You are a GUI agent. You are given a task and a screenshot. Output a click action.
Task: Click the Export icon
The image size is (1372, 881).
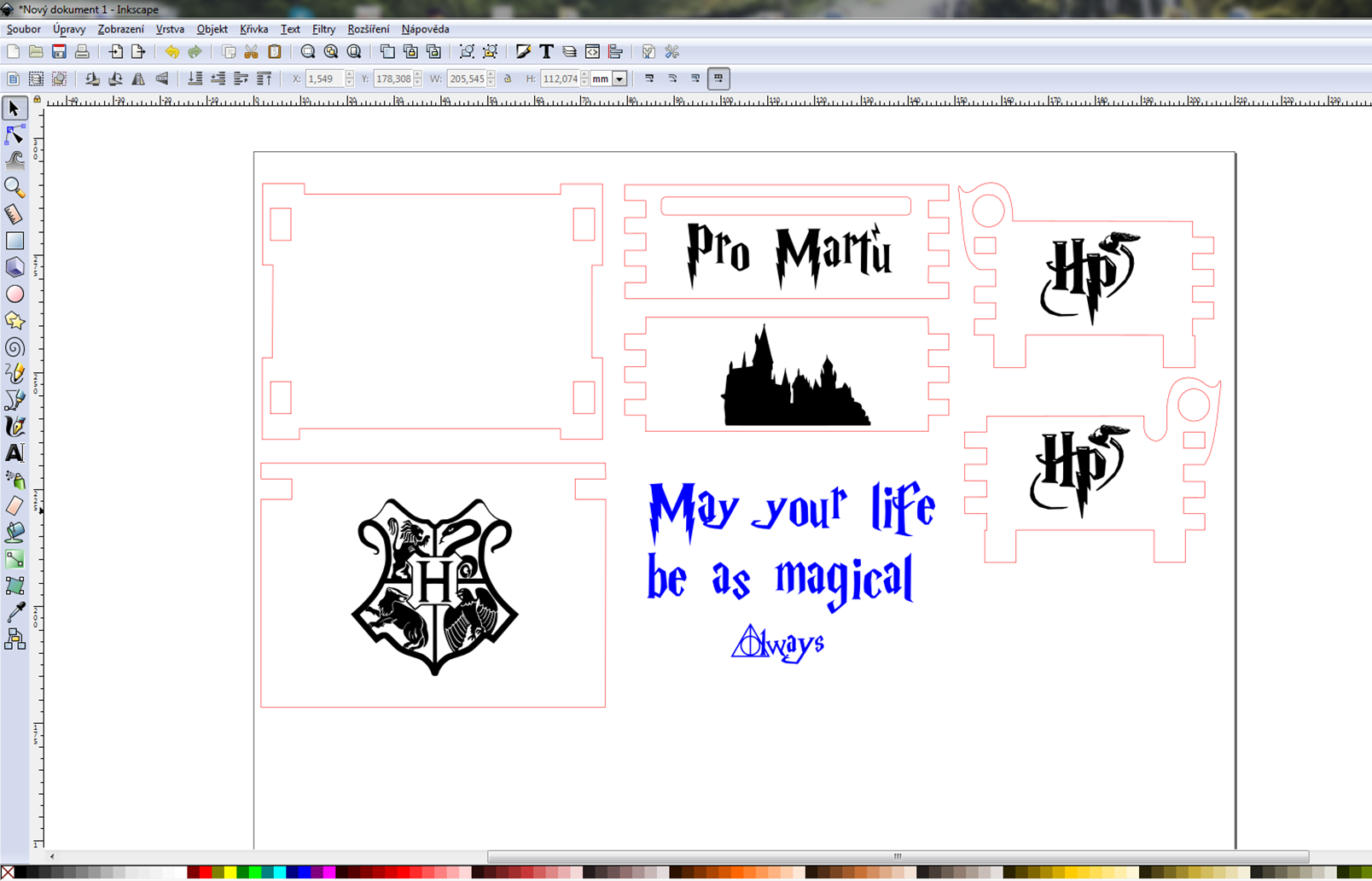tap(138, 52)
